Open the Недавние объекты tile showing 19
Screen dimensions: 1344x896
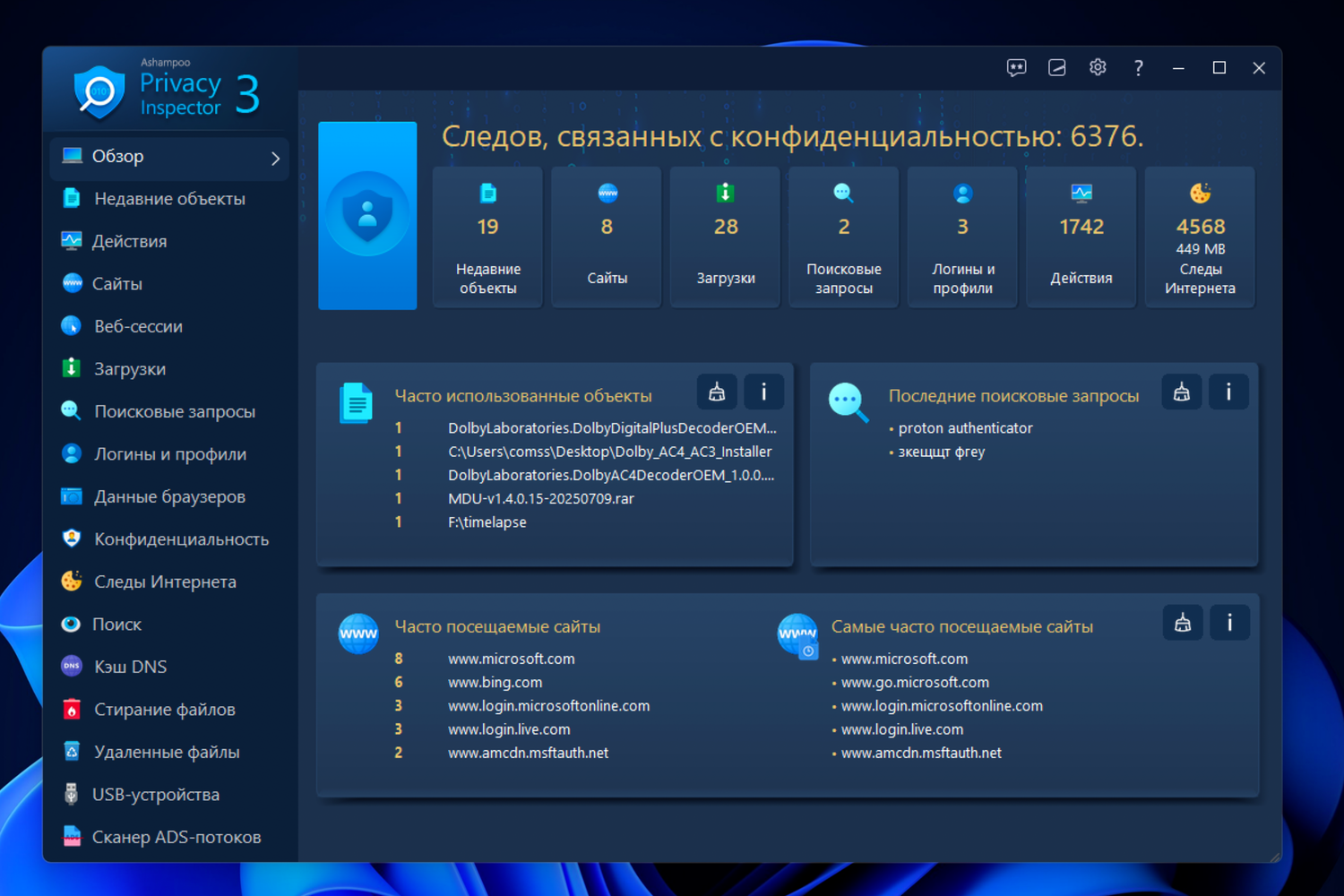coord(487,237)
